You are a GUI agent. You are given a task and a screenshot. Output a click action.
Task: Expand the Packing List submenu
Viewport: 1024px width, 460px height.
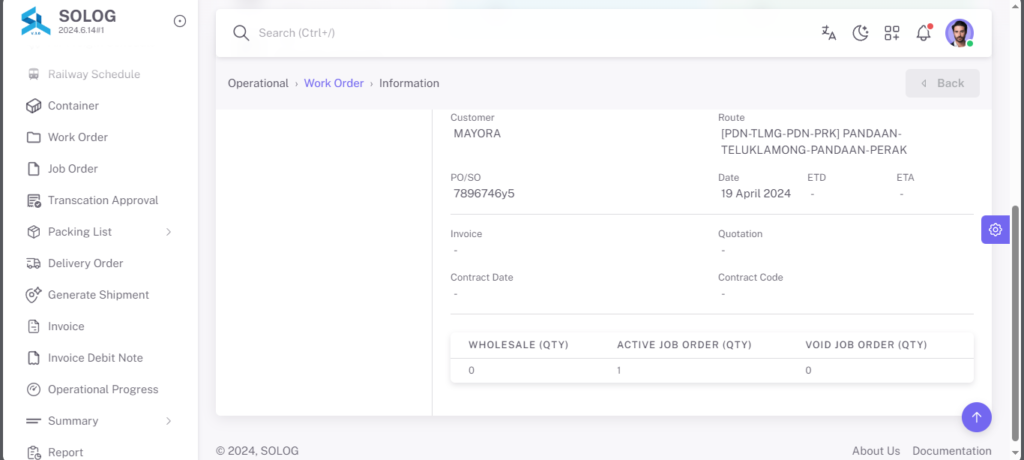click(99, 232)
